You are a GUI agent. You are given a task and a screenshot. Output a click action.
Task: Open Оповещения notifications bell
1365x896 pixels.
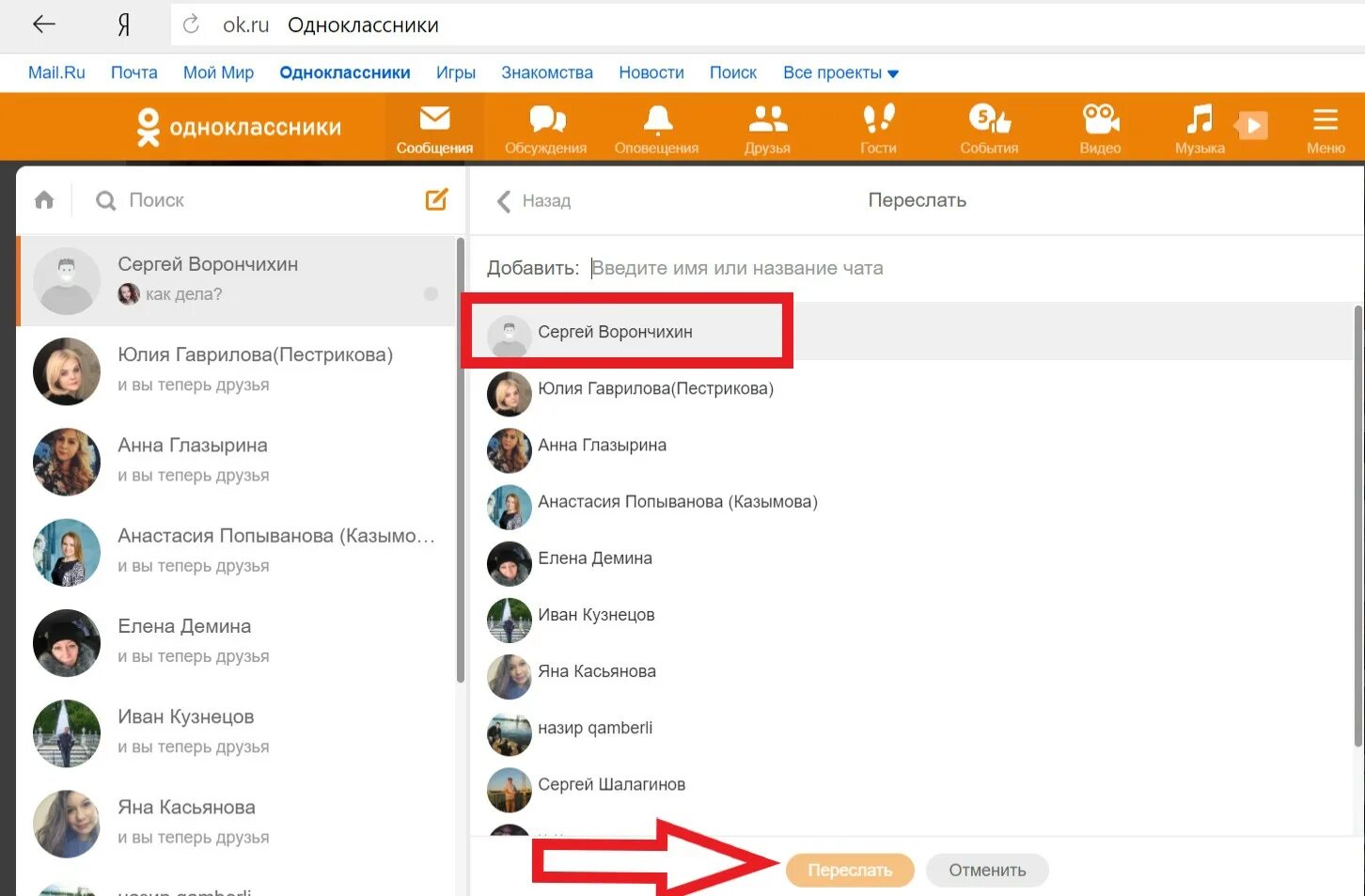[657, 128]
